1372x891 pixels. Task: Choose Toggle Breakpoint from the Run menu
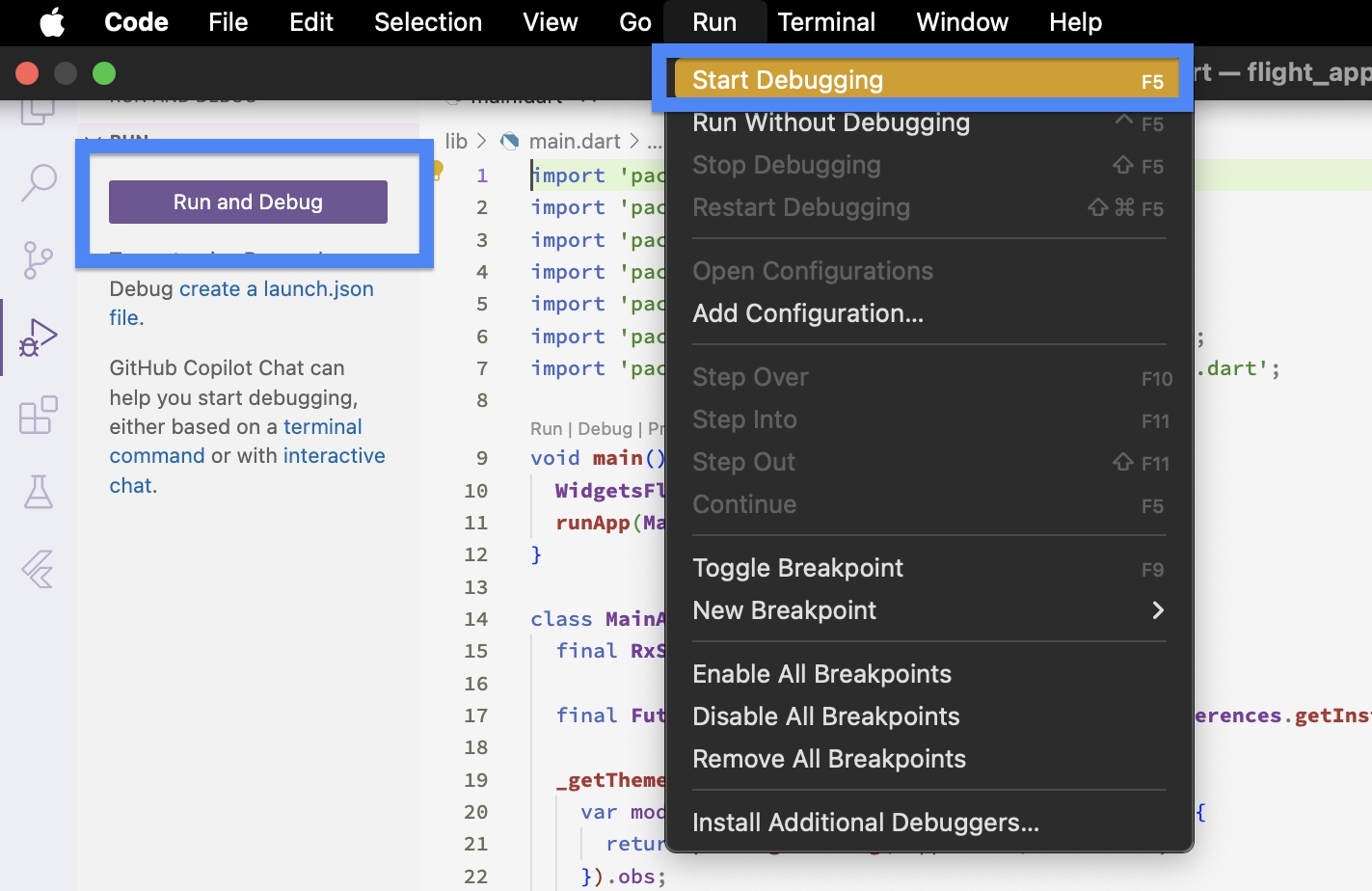797,568
